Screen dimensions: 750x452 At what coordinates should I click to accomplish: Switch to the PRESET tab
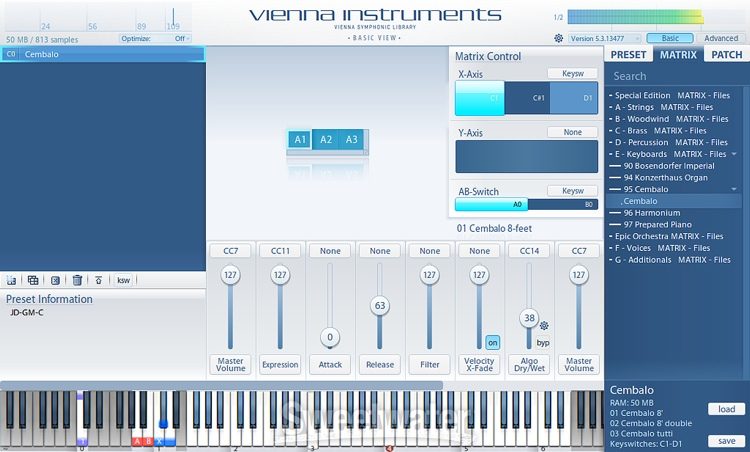[x=628, y=55]
